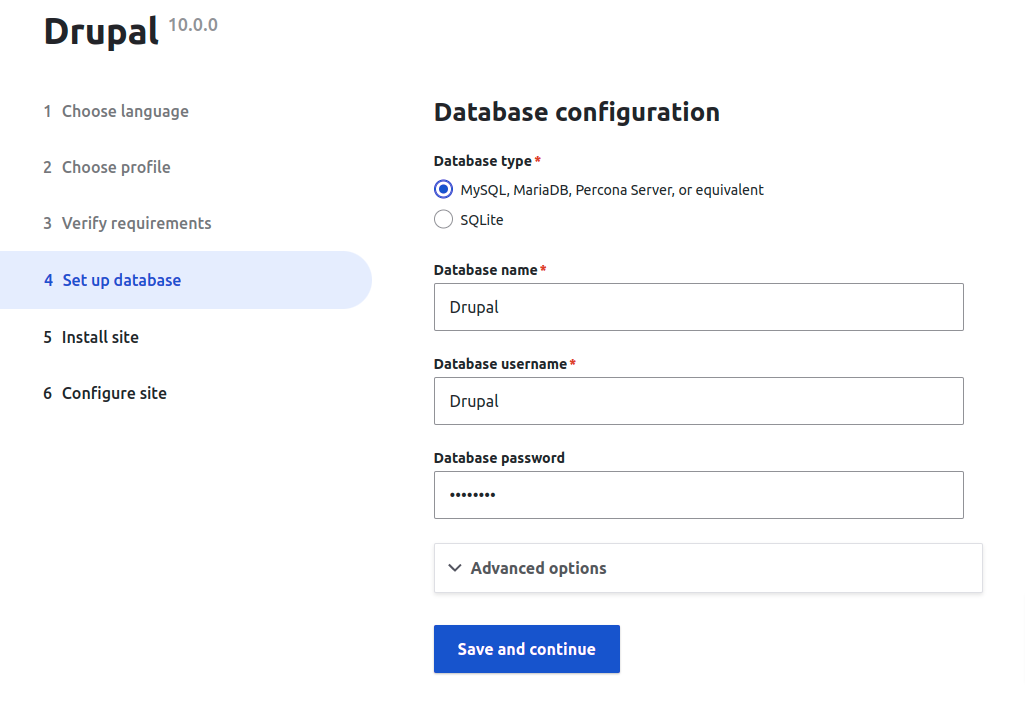Click the Drupal title heading
Screen dimensions: 1025x702
tap(101, 31)
